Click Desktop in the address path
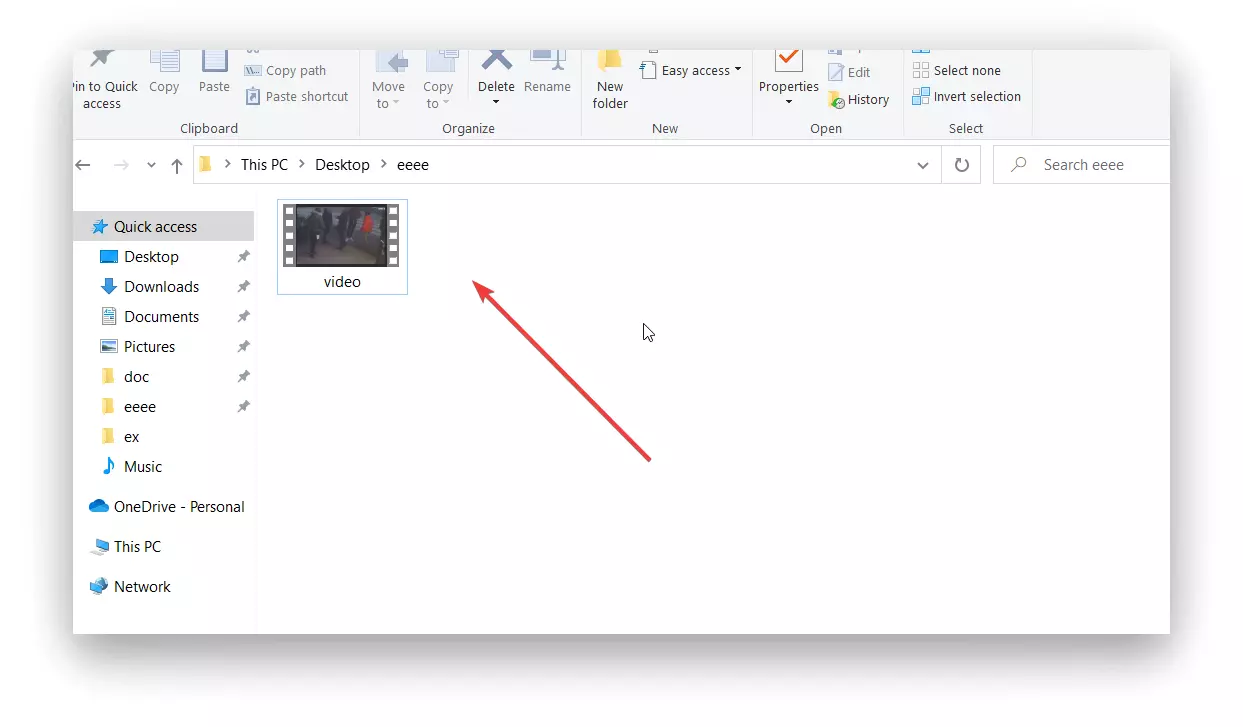 click(x=342, y=165)
